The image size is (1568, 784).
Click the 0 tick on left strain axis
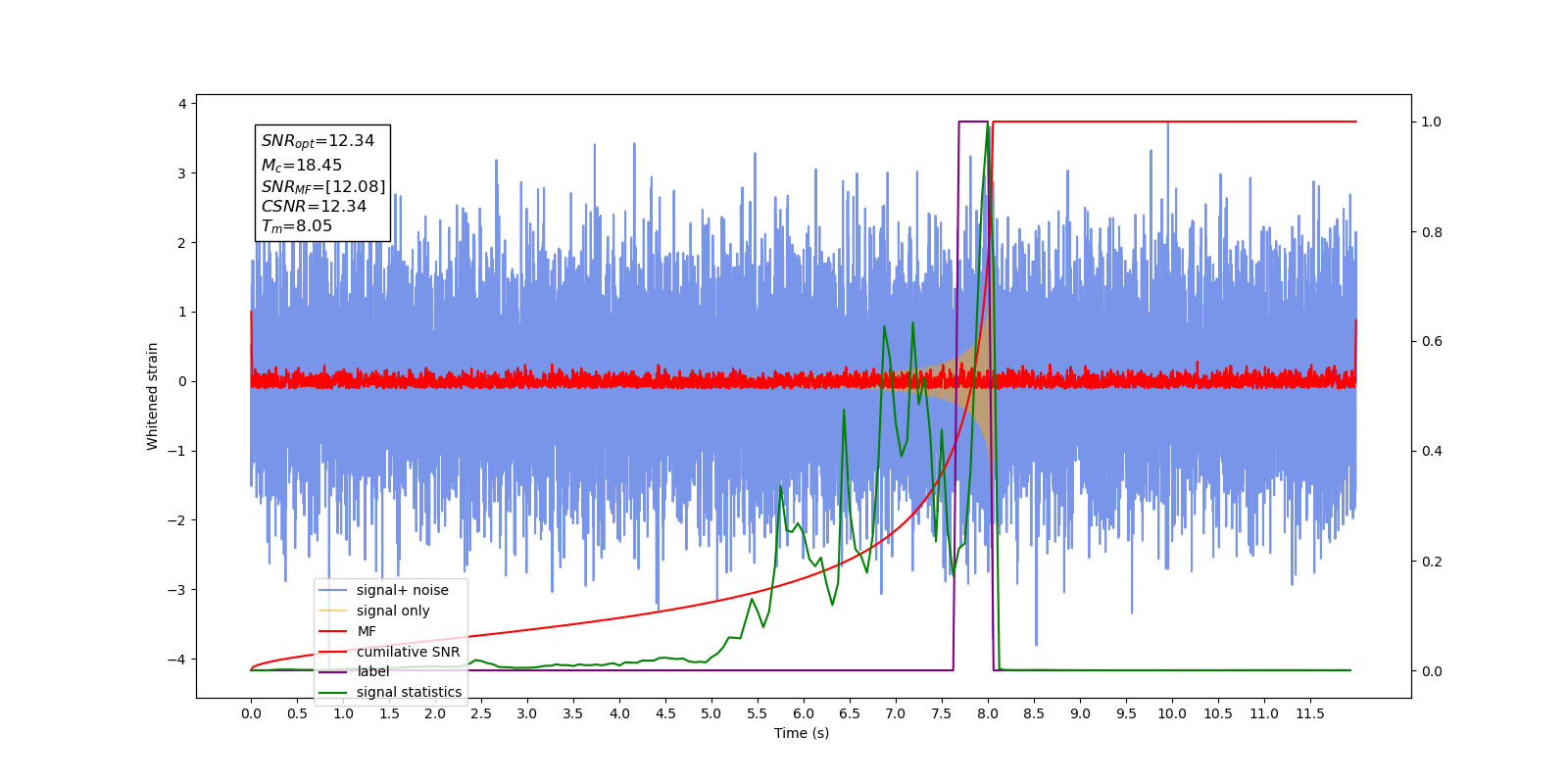click(182, 381)
